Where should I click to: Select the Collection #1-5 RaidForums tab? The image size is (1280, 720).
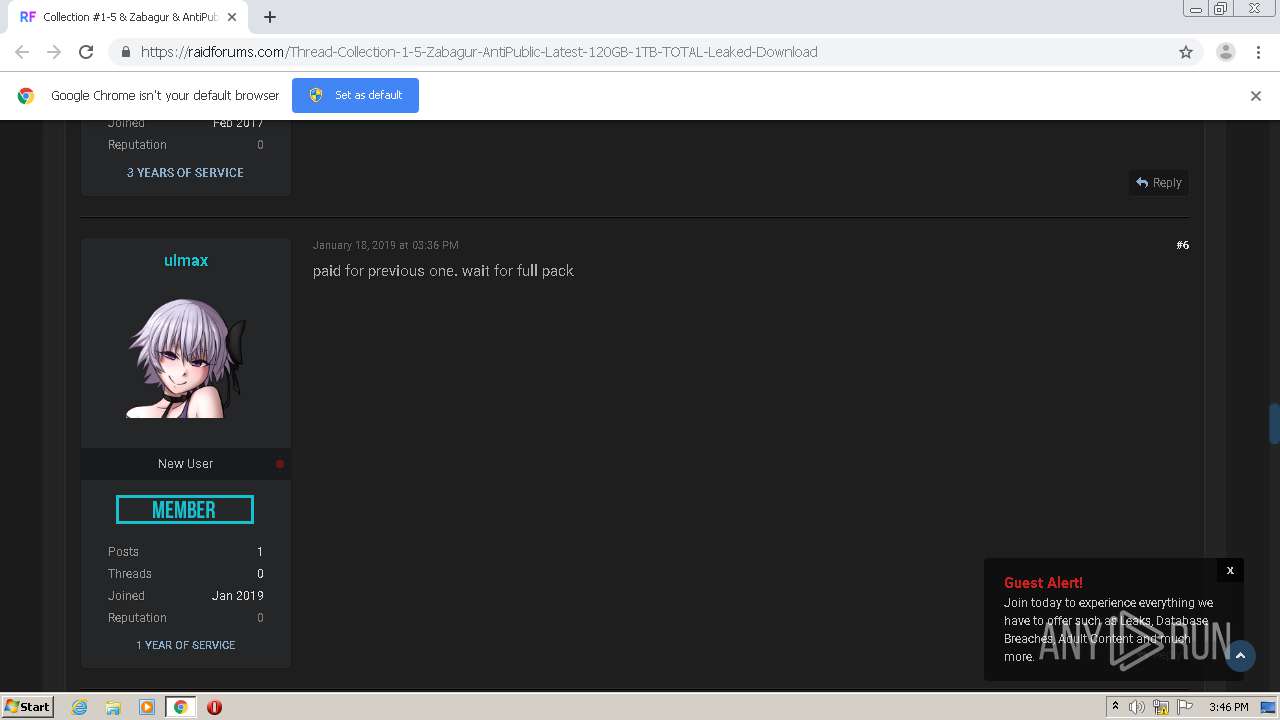point(128,17)
